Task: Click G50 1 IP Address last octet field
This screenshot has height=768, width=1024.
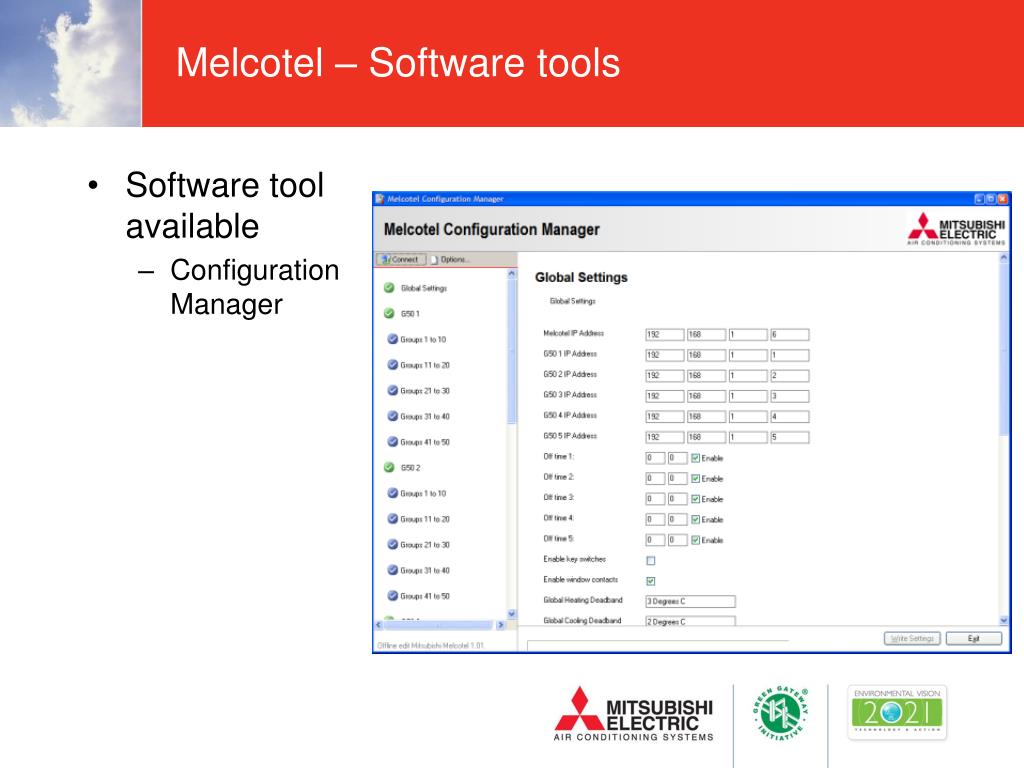Action: coord(790,355)
